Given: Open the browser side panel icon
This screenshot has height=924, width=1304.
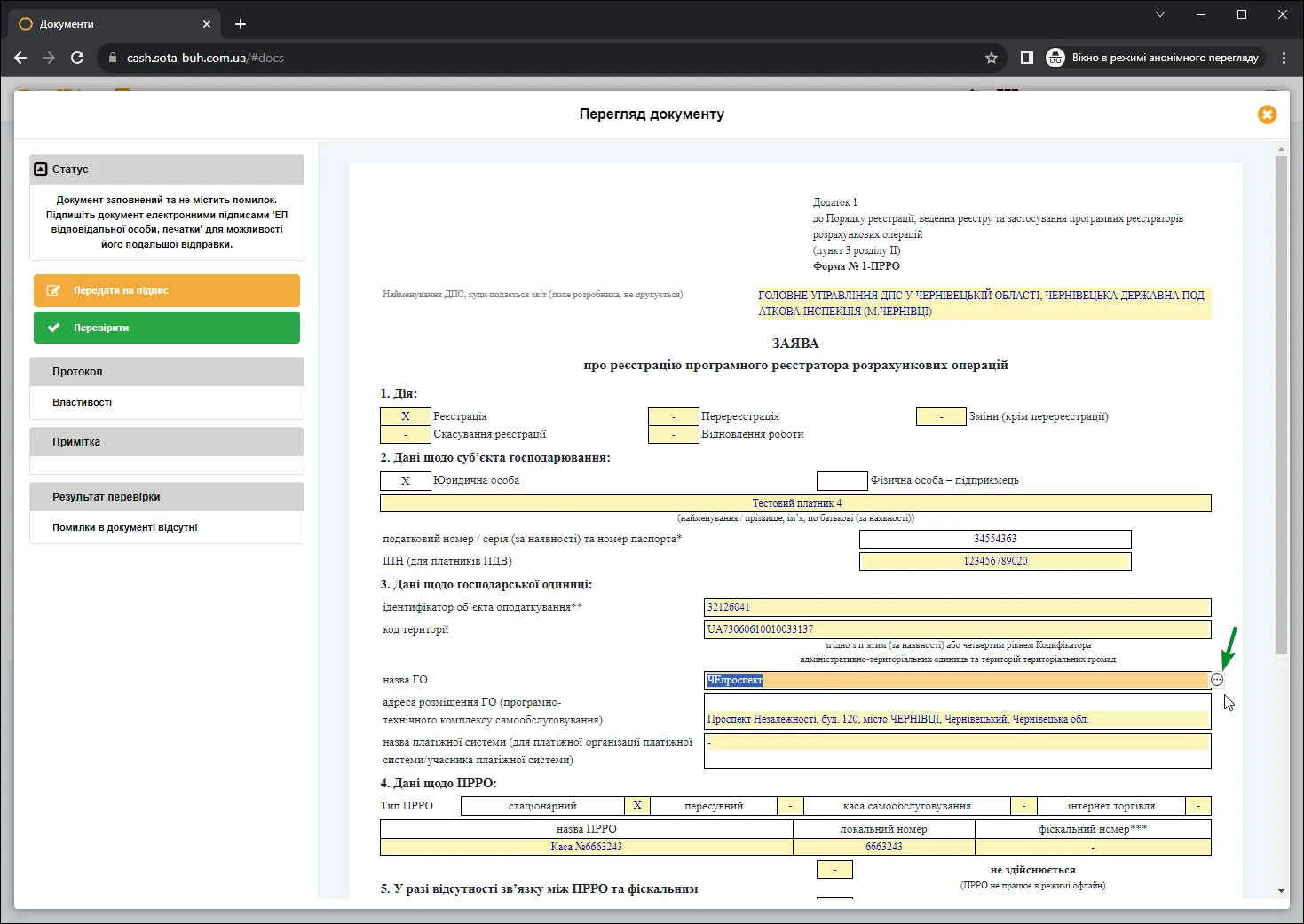Looking at the screenshot, I should tap(1026, 58).
